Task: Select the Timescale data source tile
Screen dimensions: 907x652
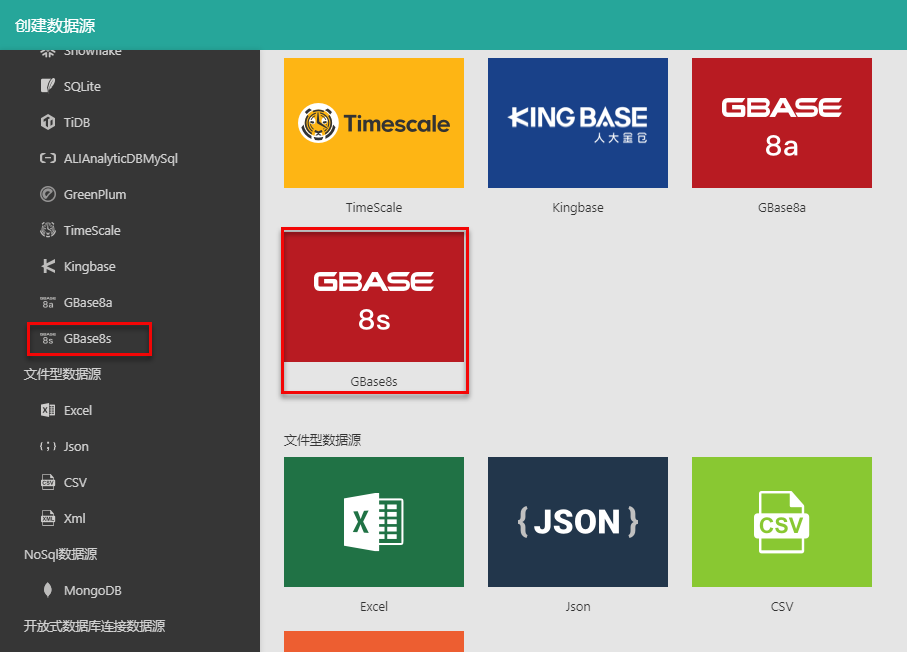Action: (x=374, y=123)
